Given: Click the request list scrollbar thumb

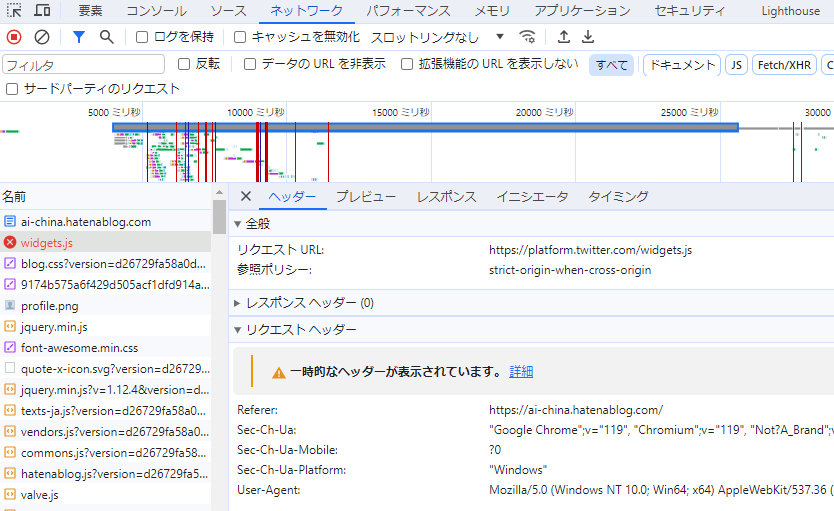Looking at the screenshot, I should 219,216.
